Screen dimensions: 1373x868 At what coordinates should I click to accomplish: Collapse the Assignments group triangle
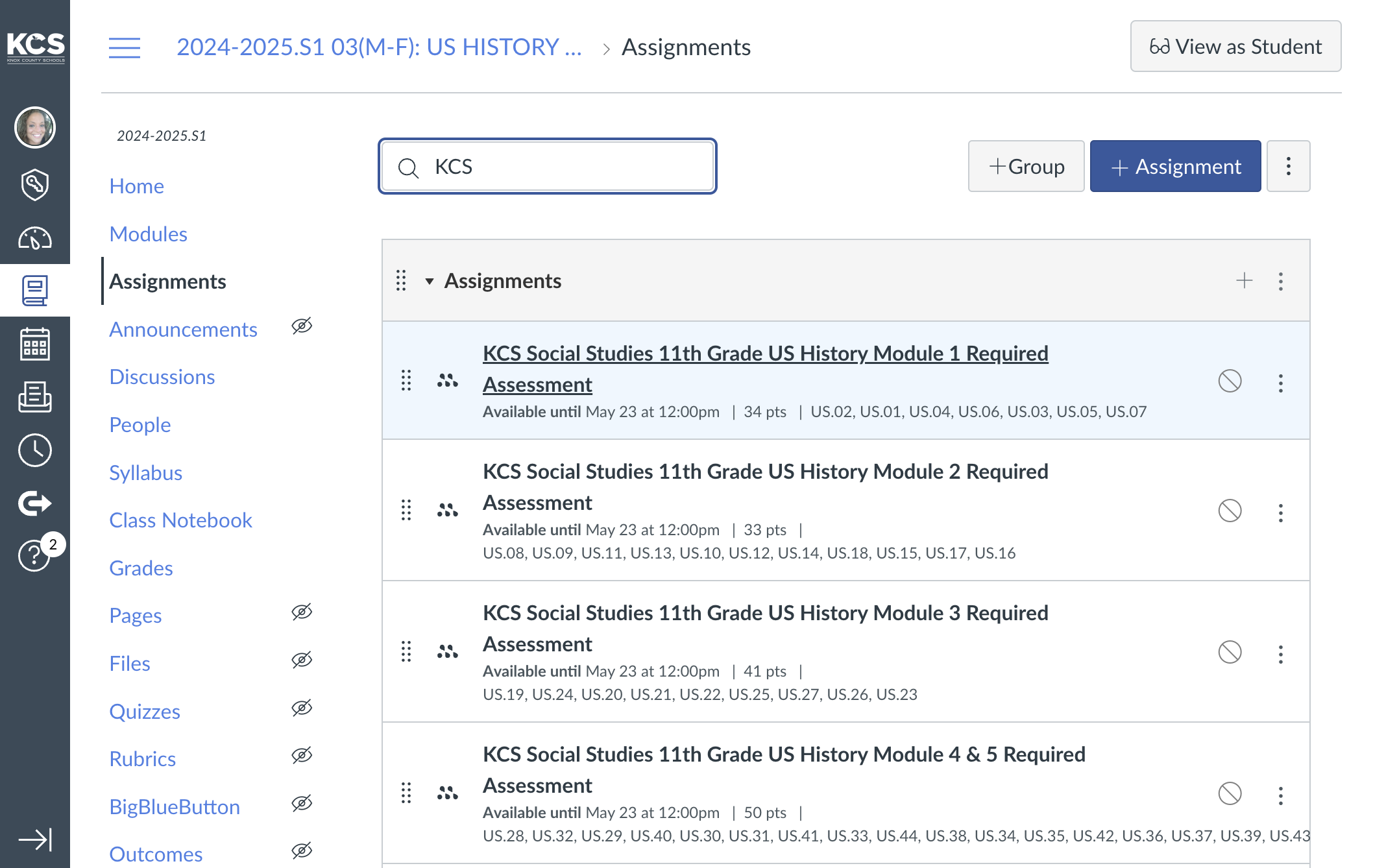tap(429, 281)
